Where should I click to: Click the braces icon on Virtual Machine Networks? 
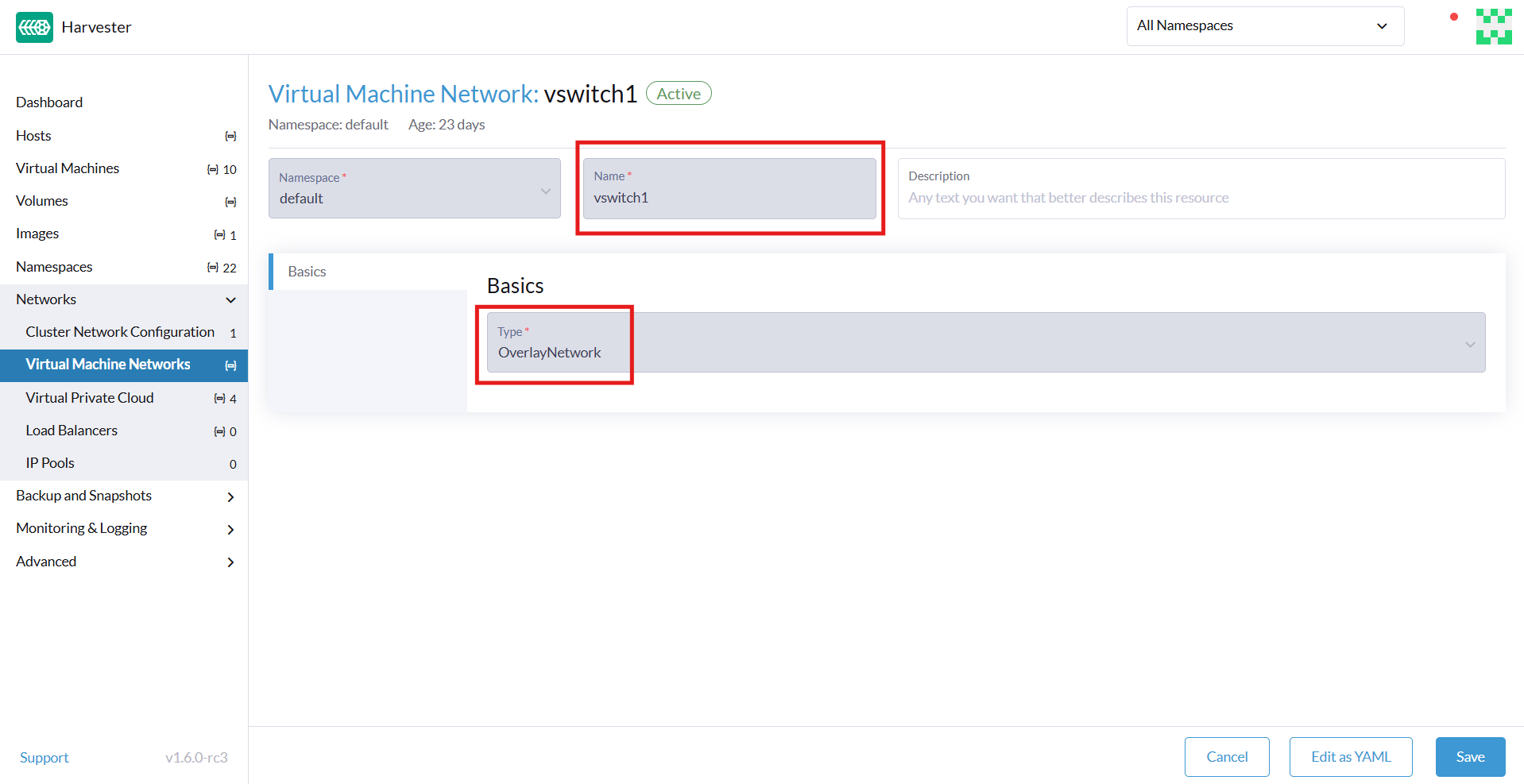230,365
